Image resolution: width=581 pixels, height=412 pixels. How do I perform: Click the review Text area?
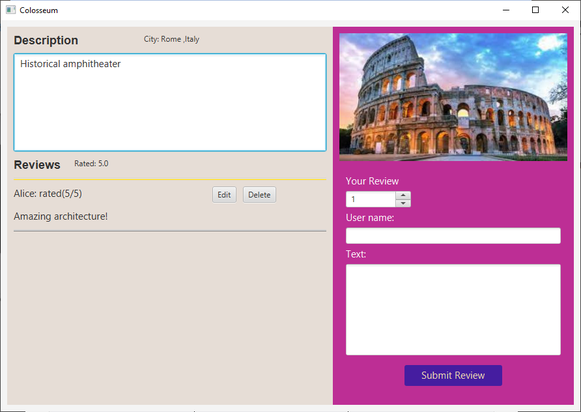click(453, 310)
